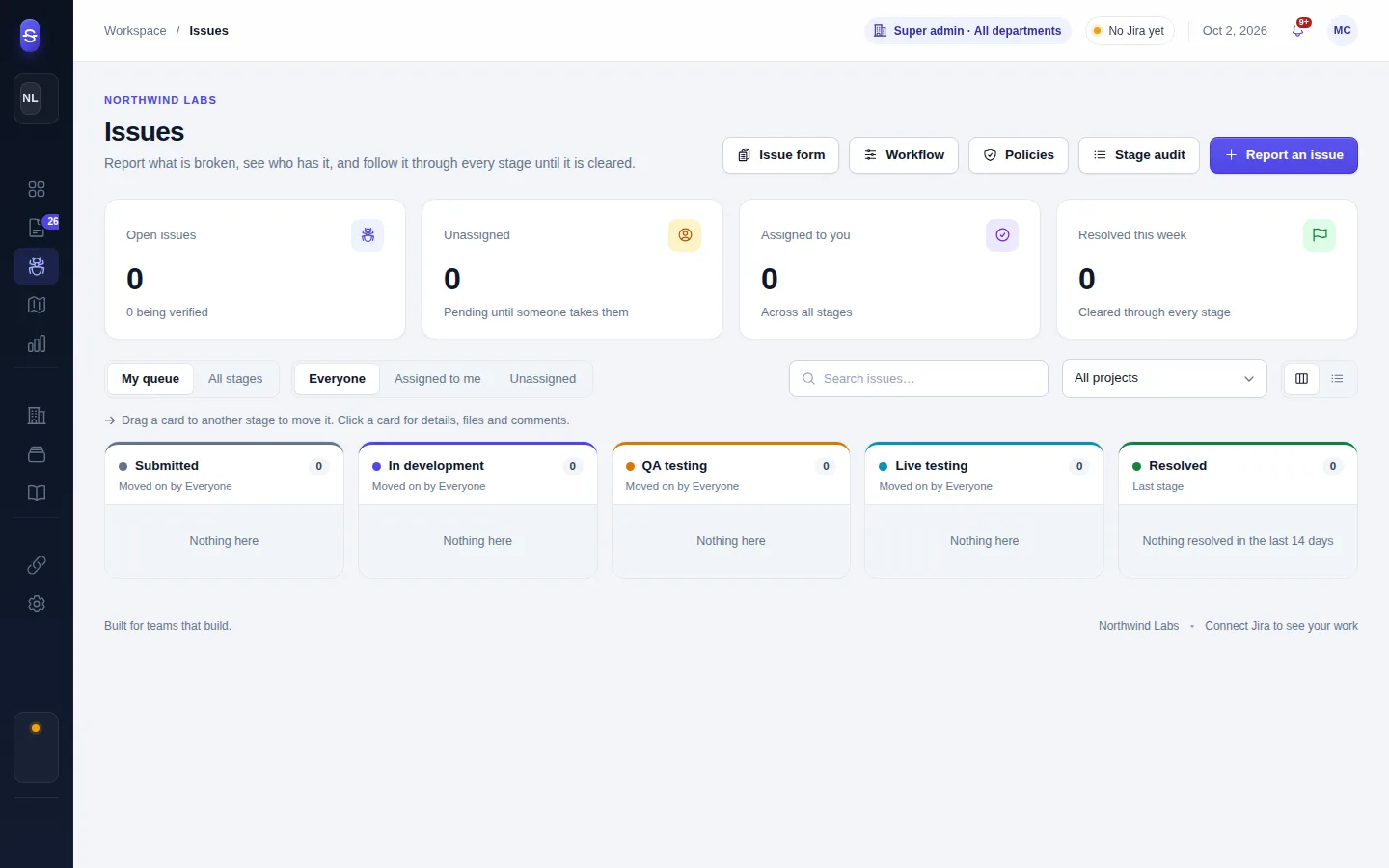This screenshot has height=868, width=1389.
Task: Expand the All projects dropdown
Action: click(1164, 379)
